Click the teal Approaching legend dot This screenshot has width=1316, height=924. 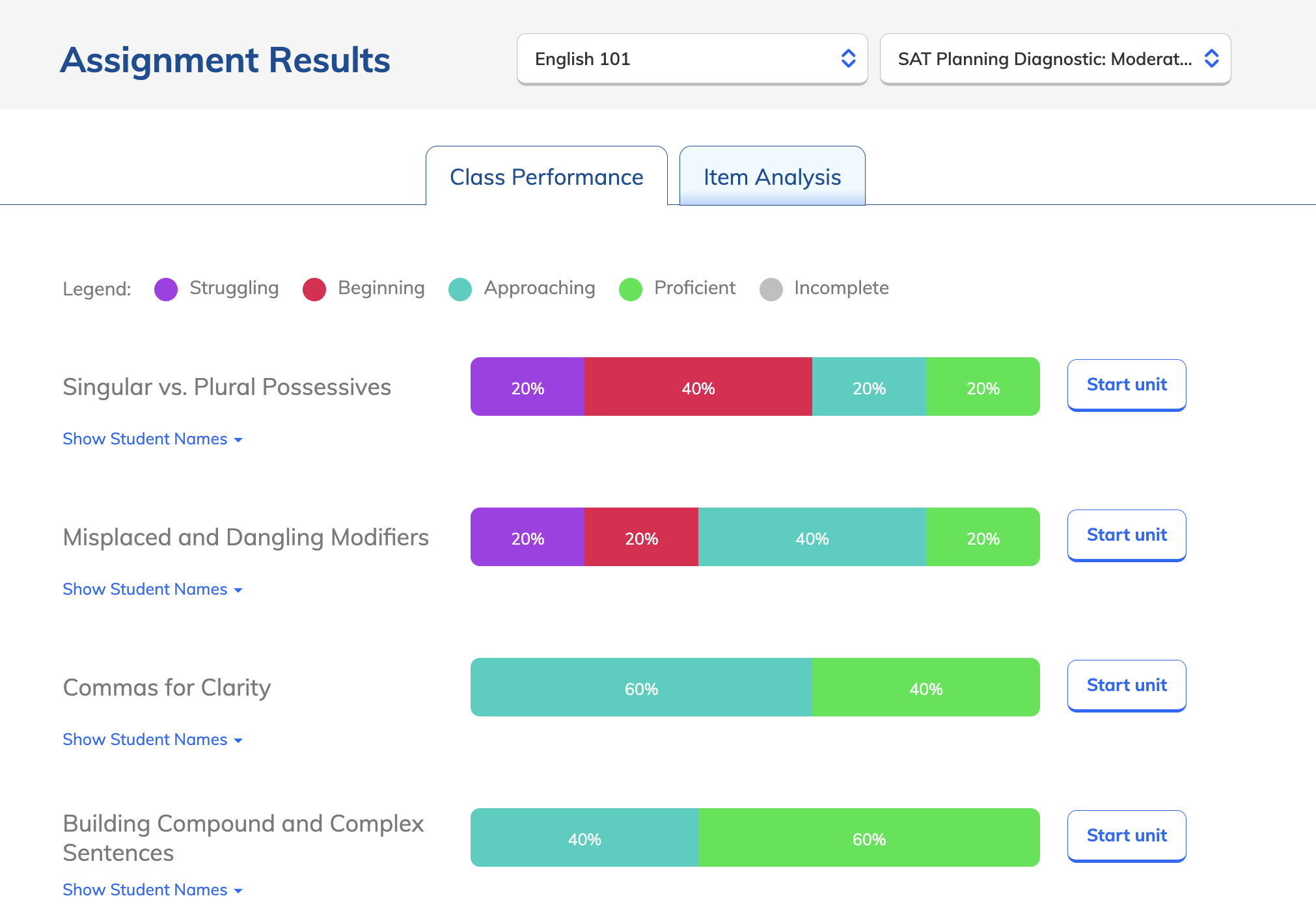(x=460, y=289)
